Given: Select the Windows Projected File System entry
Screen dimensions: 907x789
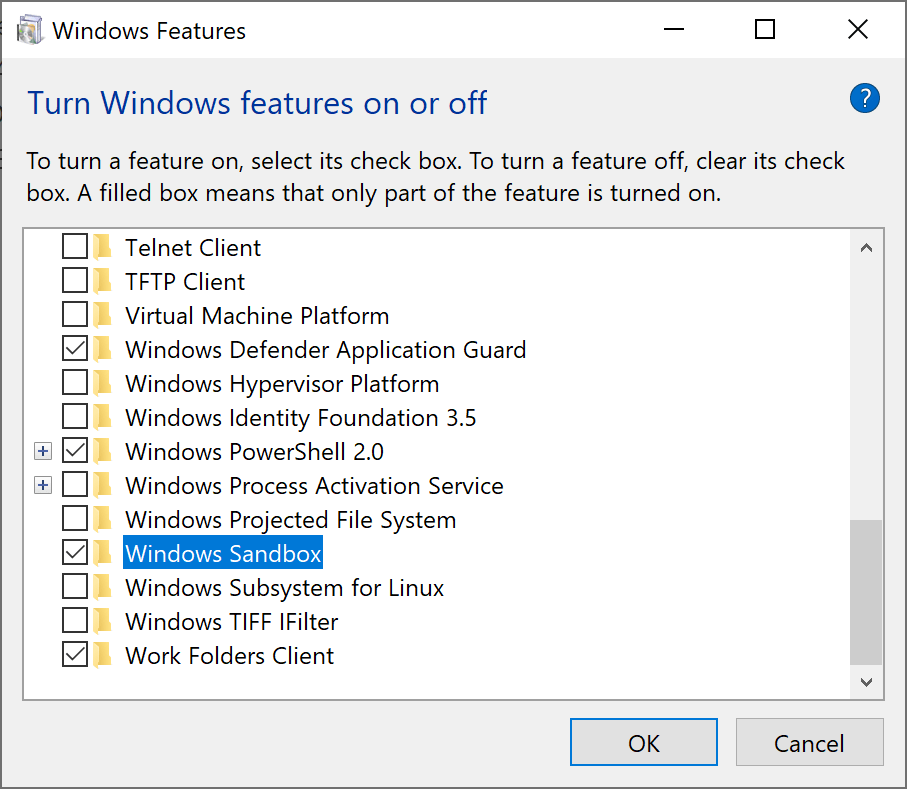Looking at the screenshot, I should tap(290, 519).
